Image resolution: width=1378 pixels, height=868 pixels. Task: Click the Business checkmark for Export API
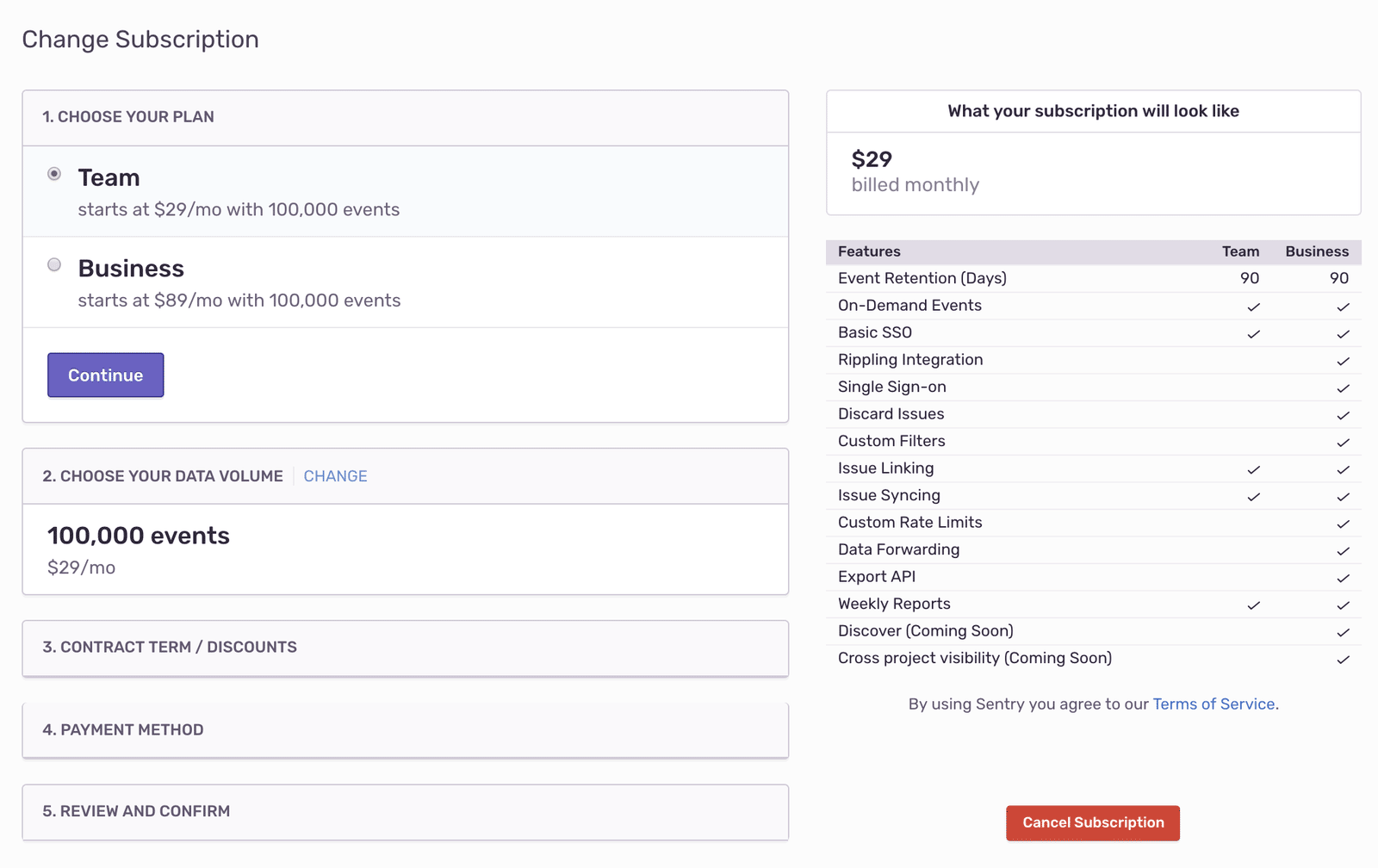click(x=1343, y=578)
